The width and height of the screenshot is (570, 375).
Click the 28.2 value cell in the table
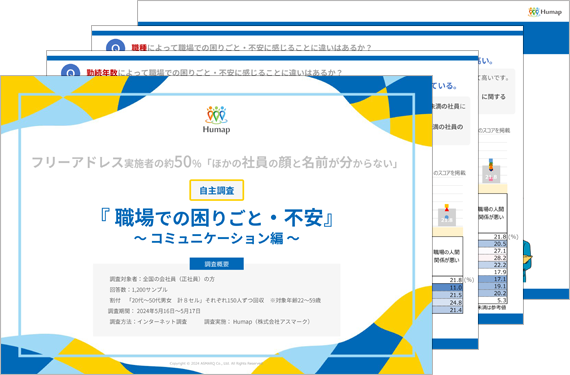(500, 258)
